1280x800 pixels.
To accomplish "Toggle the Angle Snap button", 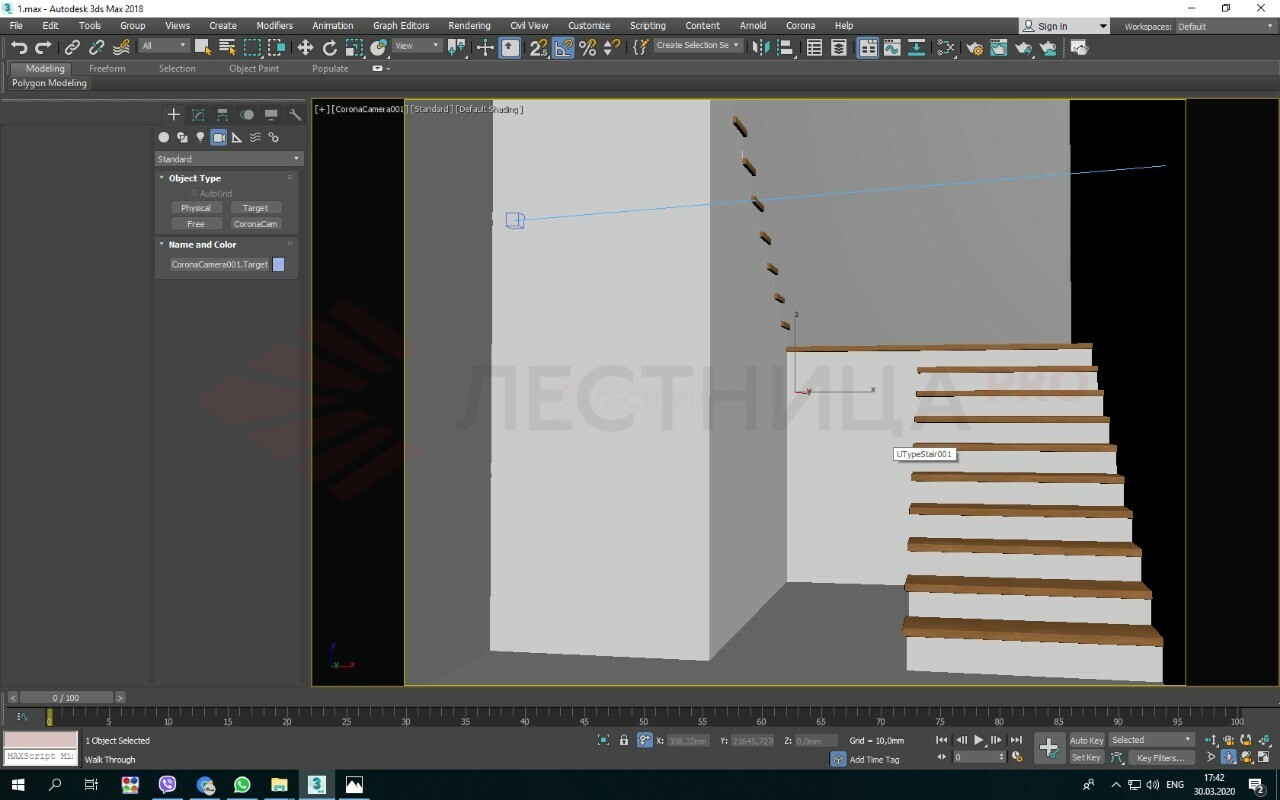I will 563,47.
